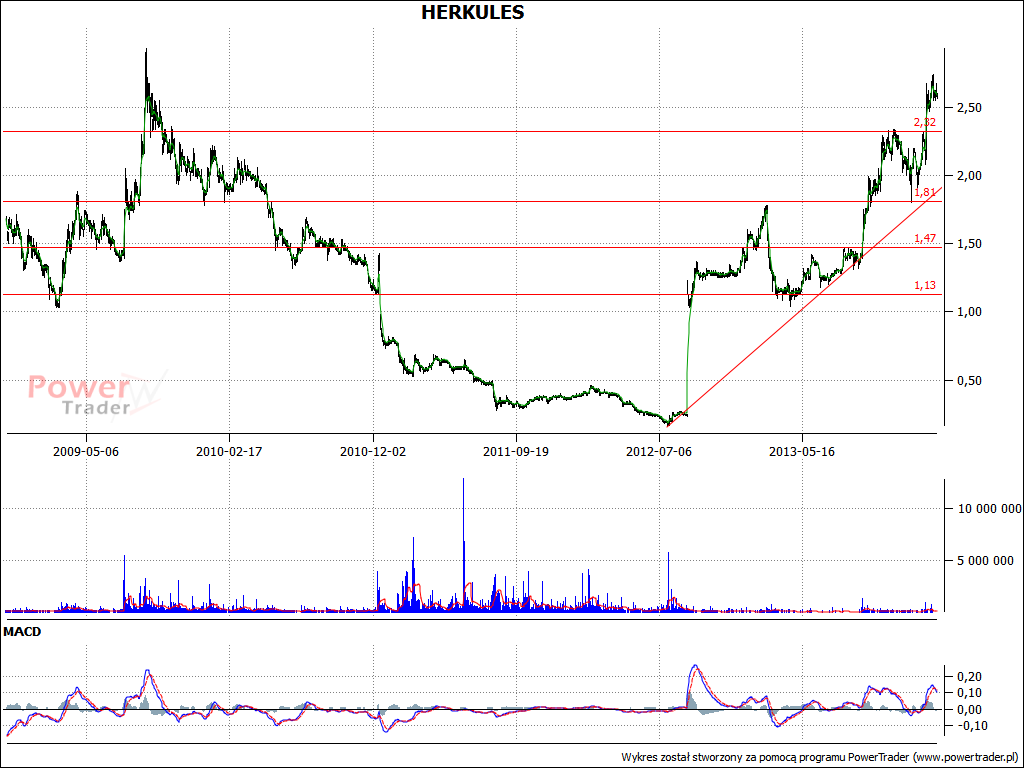The width and height of the screenshot is (1024, 768).
Task: Click the PowerTrader credit text at bottom
Action: tap(819, 758)
